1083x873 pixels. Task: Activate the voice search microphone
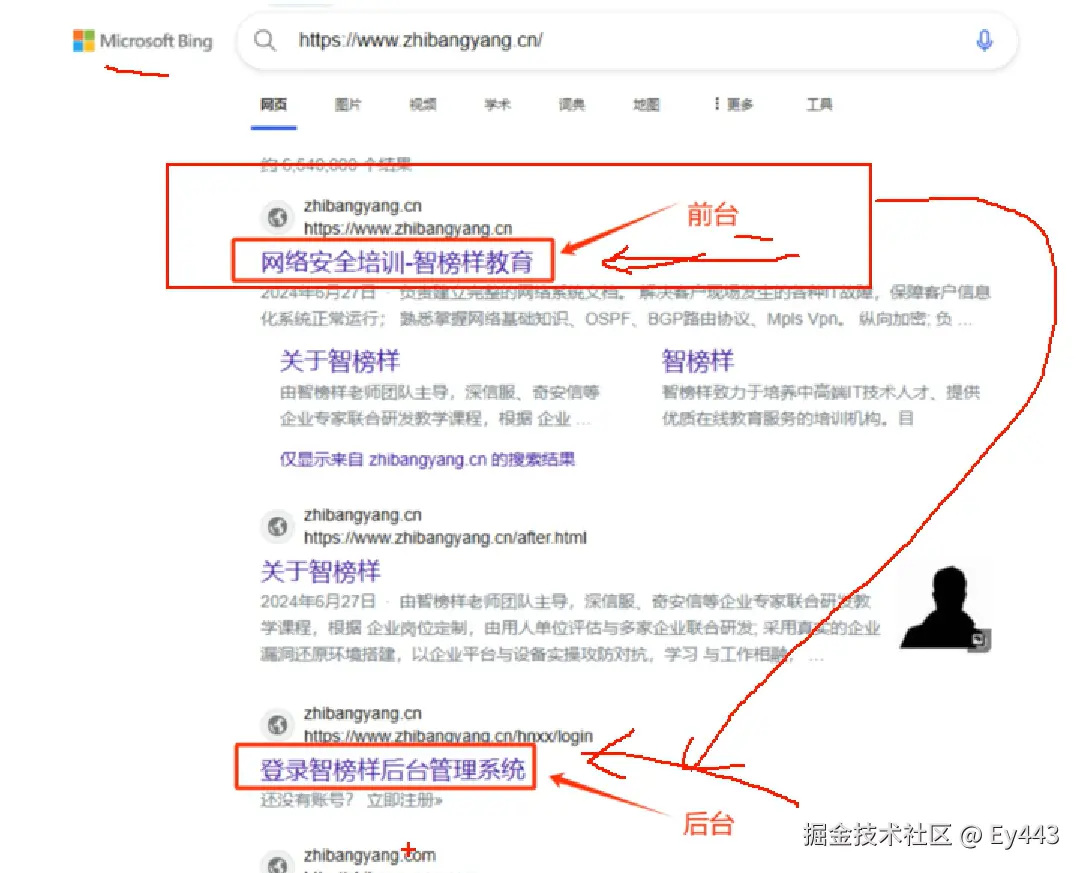pos(984,40)
